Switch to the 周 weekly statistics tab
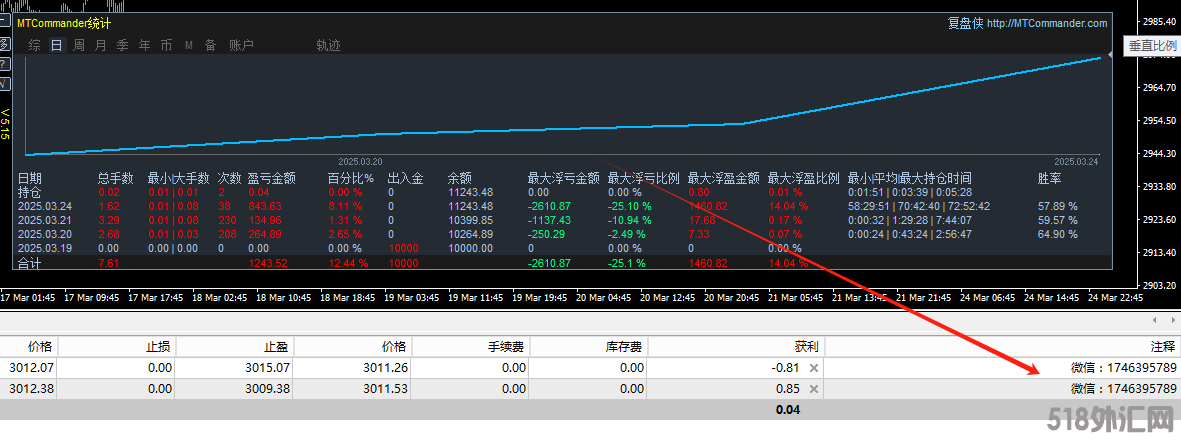 78,45
